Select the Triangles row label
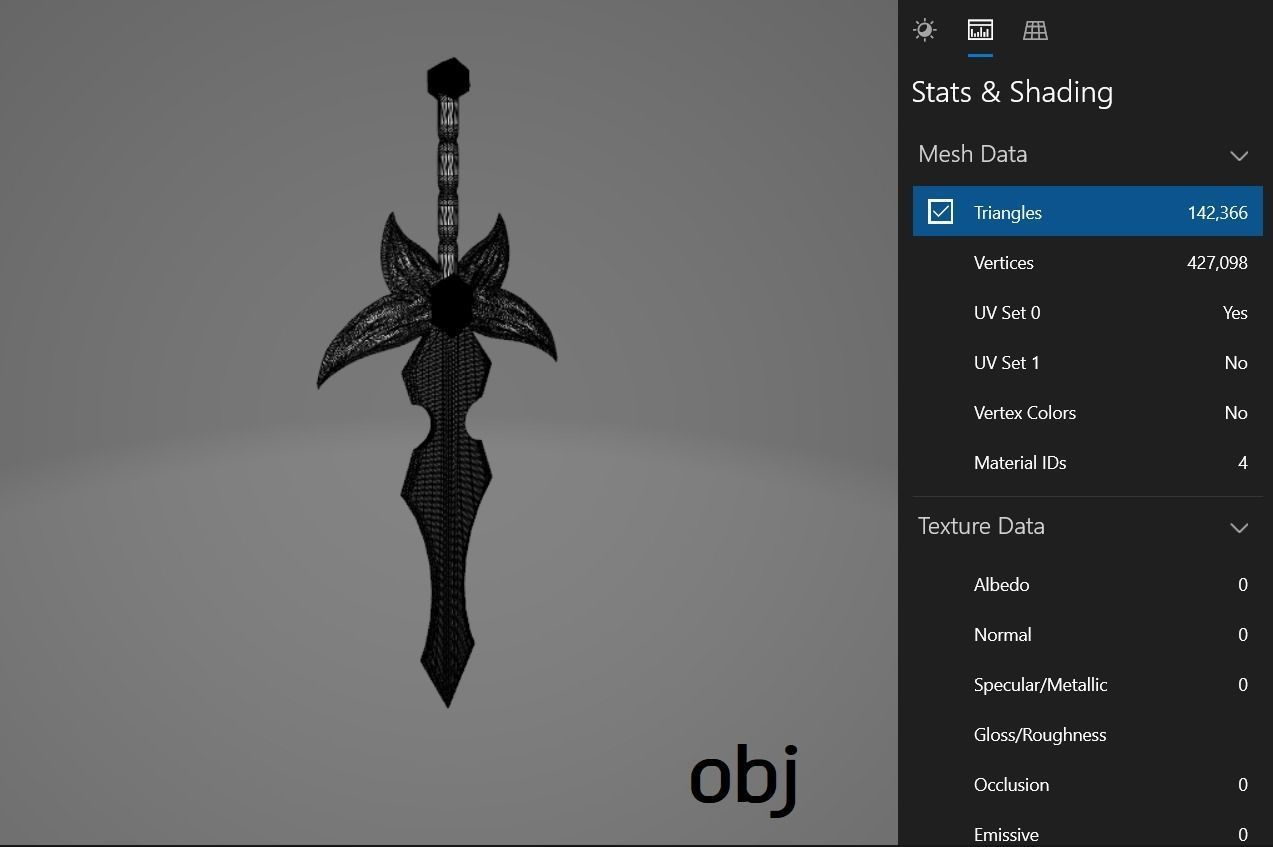This screenshot has height=847, width=1273. tap(1007, 212)
